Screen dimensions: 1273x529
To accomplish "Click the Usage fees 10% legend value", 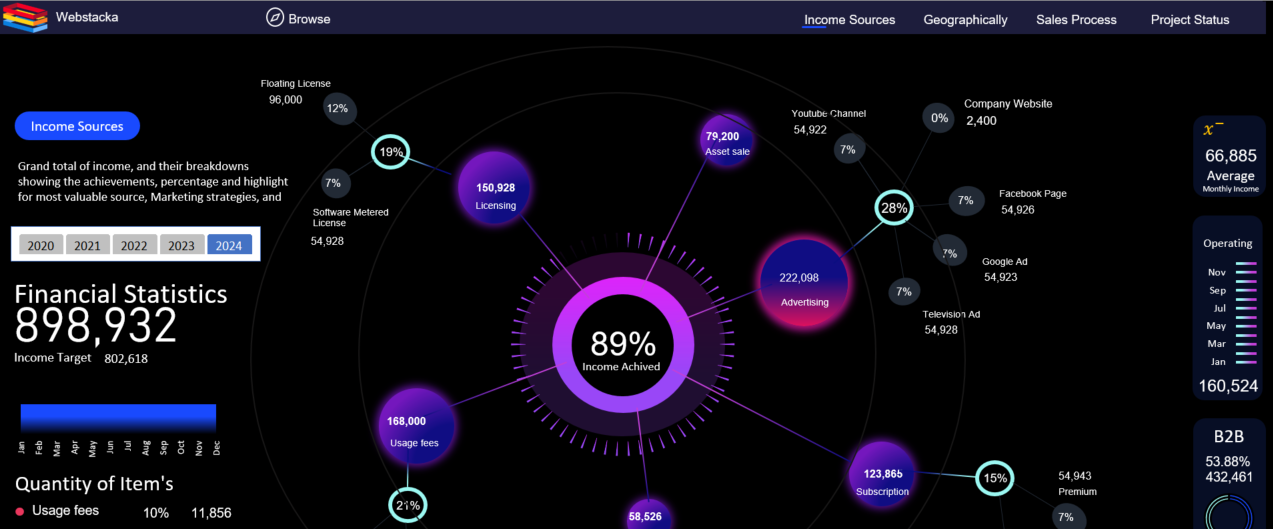I will pyautogui.click(x=156, y=513).
